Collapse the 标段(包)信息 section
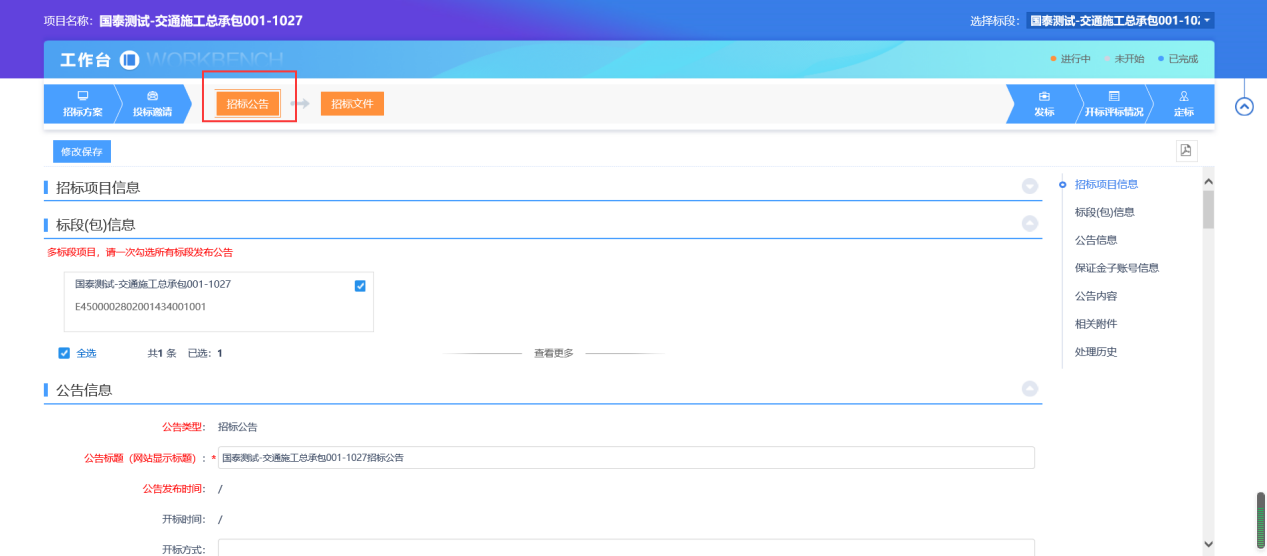 coord(1029,224)
